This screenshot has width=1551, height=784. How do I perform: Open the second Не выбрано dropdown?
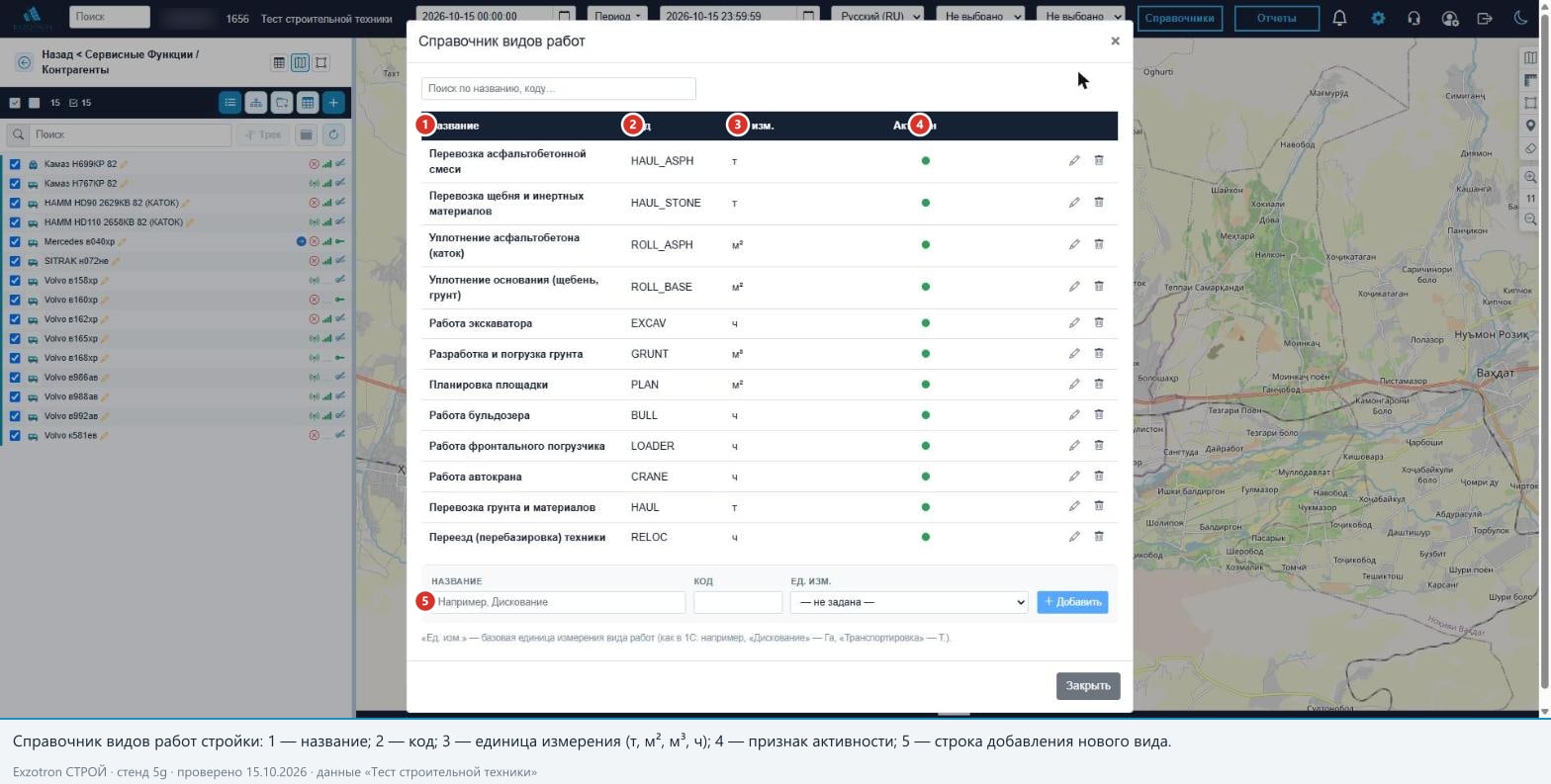tap(1081, 17)
